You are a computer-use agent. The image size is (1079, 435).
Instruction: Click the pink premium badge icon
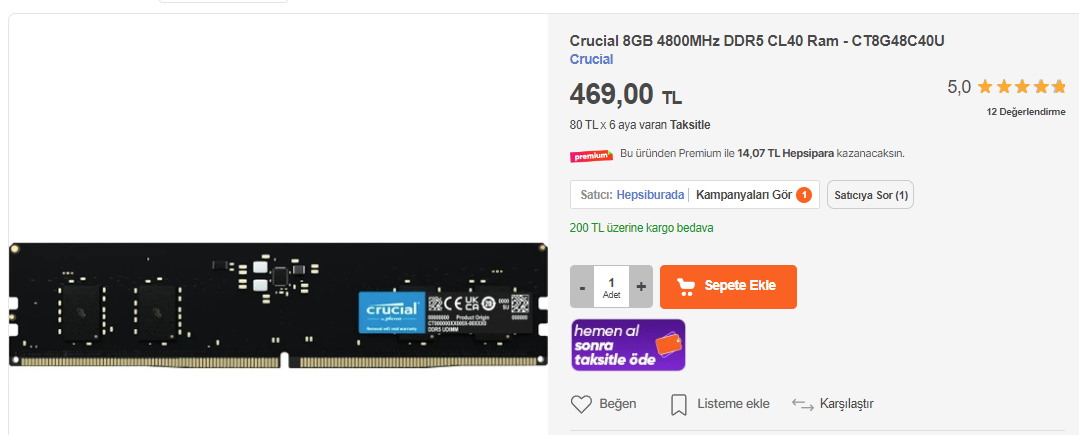pos(591,156)
